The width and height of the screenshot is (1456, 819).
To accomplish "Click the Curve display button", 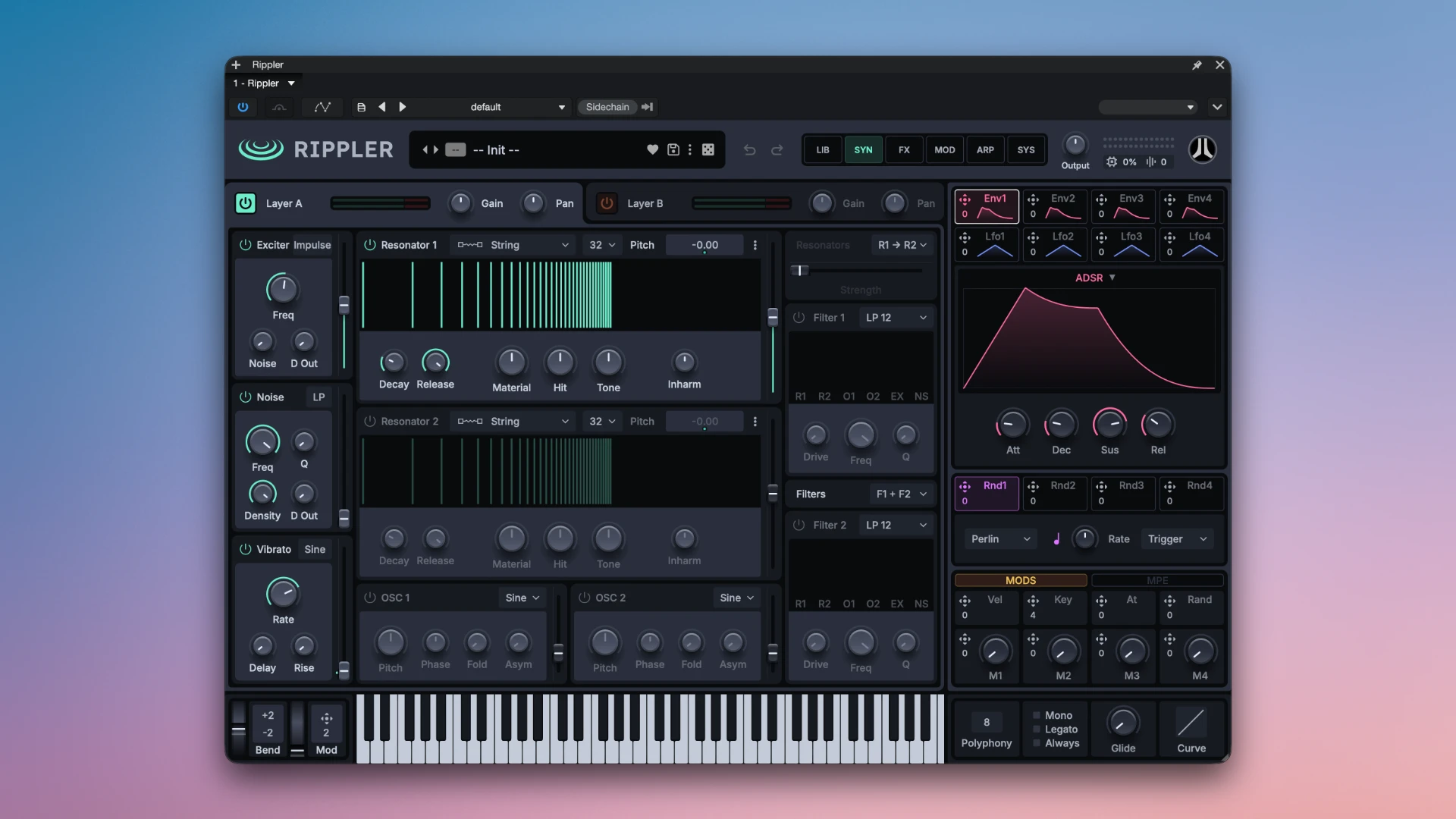I will point(1191,723).
